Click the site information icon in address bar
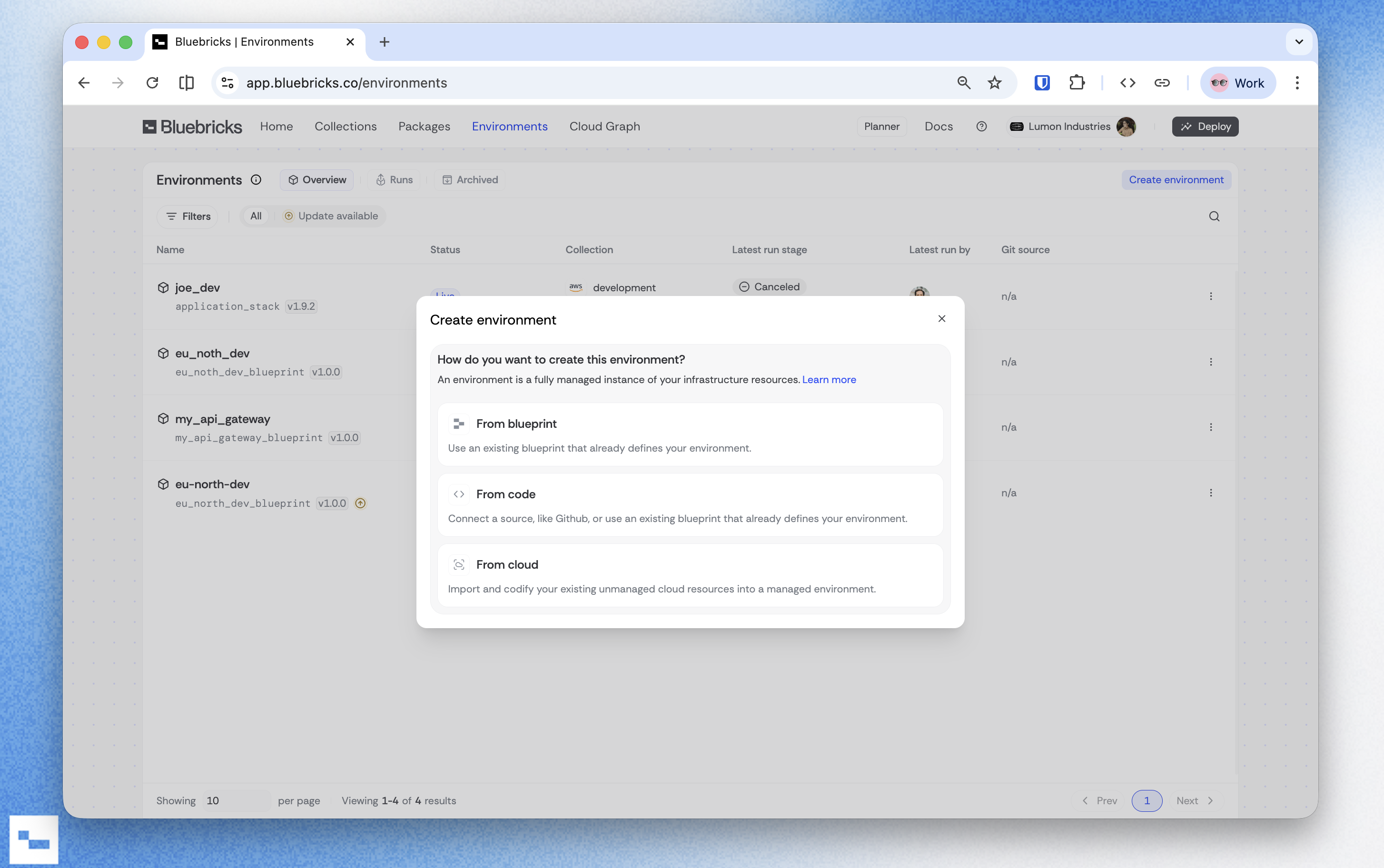The width and height of the screenshot is (1384, 868). click(x=228, y=83)
